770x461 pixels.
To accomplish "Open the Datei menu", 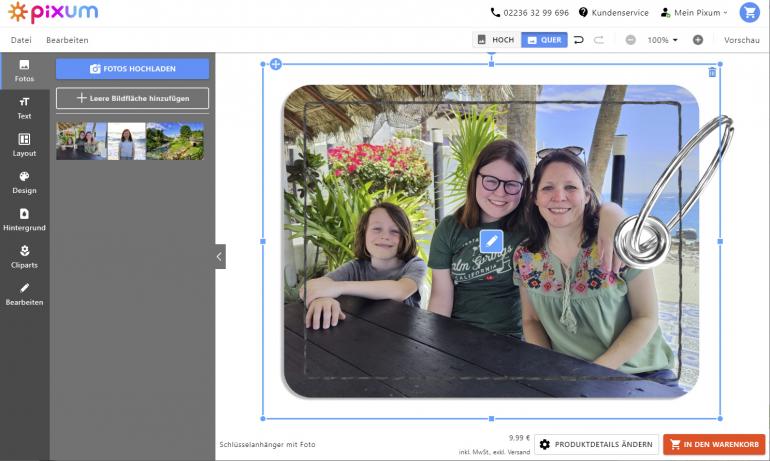I will (x=21, y=40).
